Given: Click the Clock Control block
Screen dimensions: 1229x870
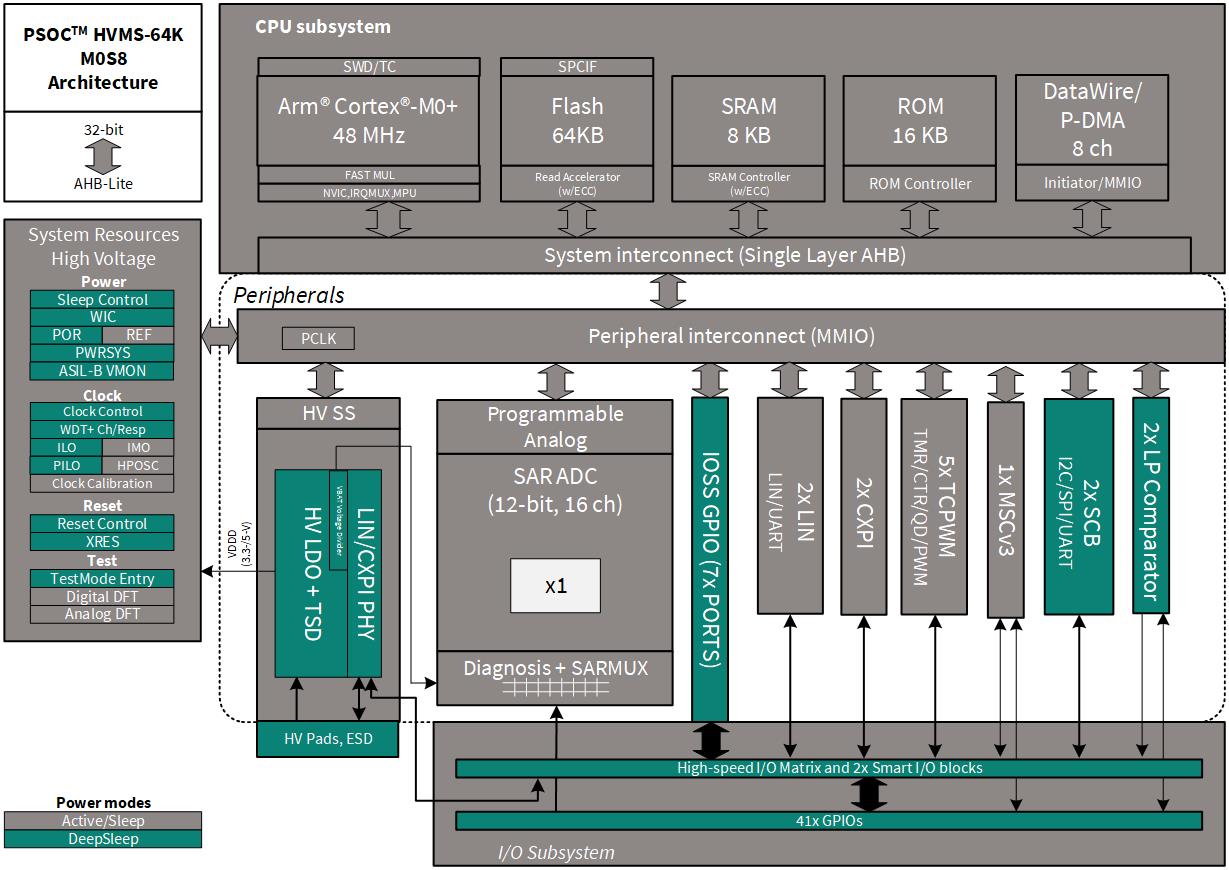Looking at the screenshot, I should click(x=102, y=411).
